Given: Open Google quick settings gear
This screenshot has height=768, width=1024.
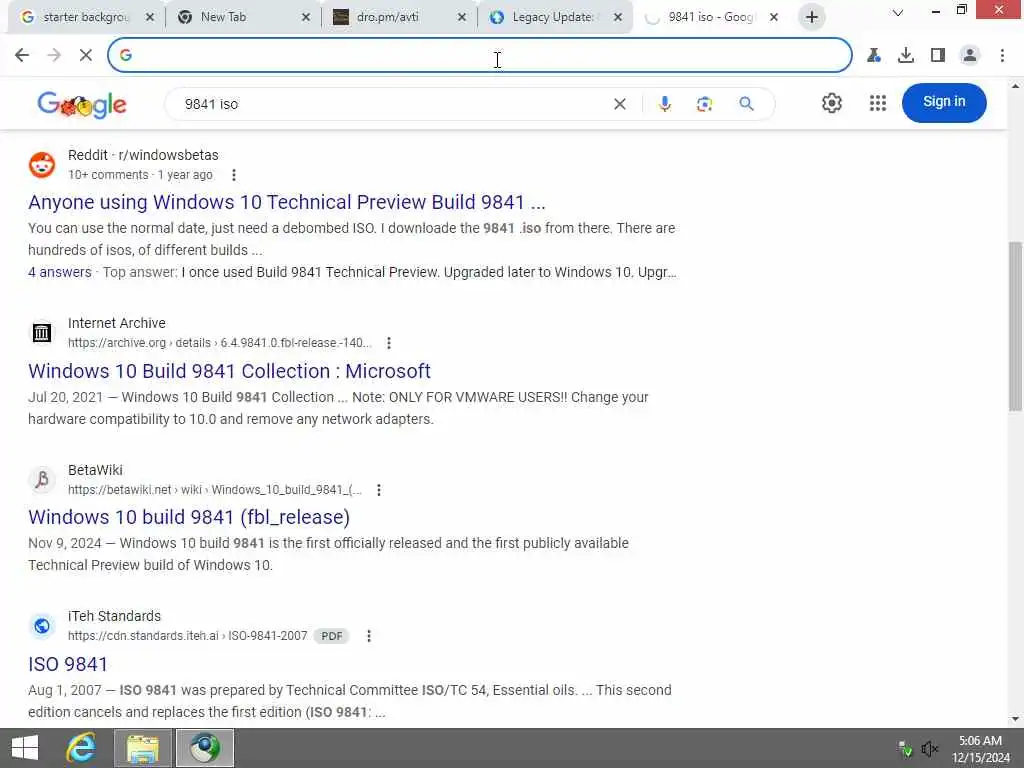Looking at the screenshot, I should [831, 103].
